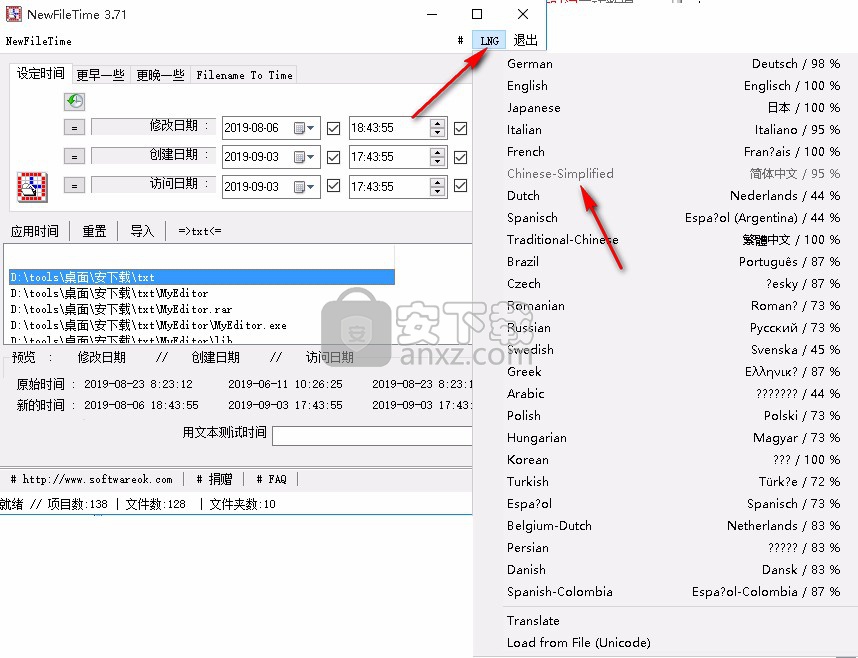Click the = button beside 创建日期
The width and height of the screenshot is (858, 658).
74,157
